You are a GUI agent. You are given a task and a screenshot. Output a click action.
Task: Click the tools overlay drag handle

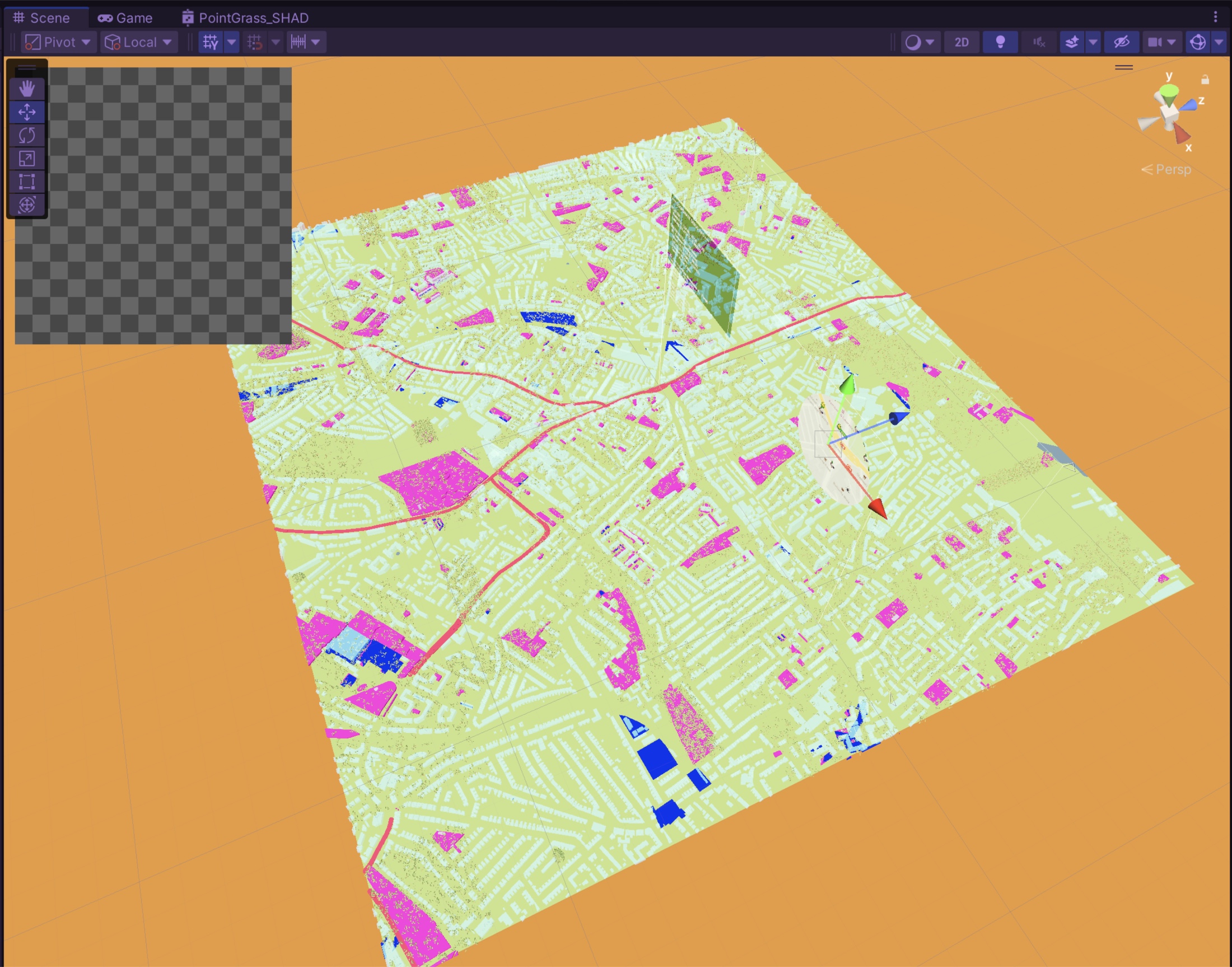coord(26,68)
